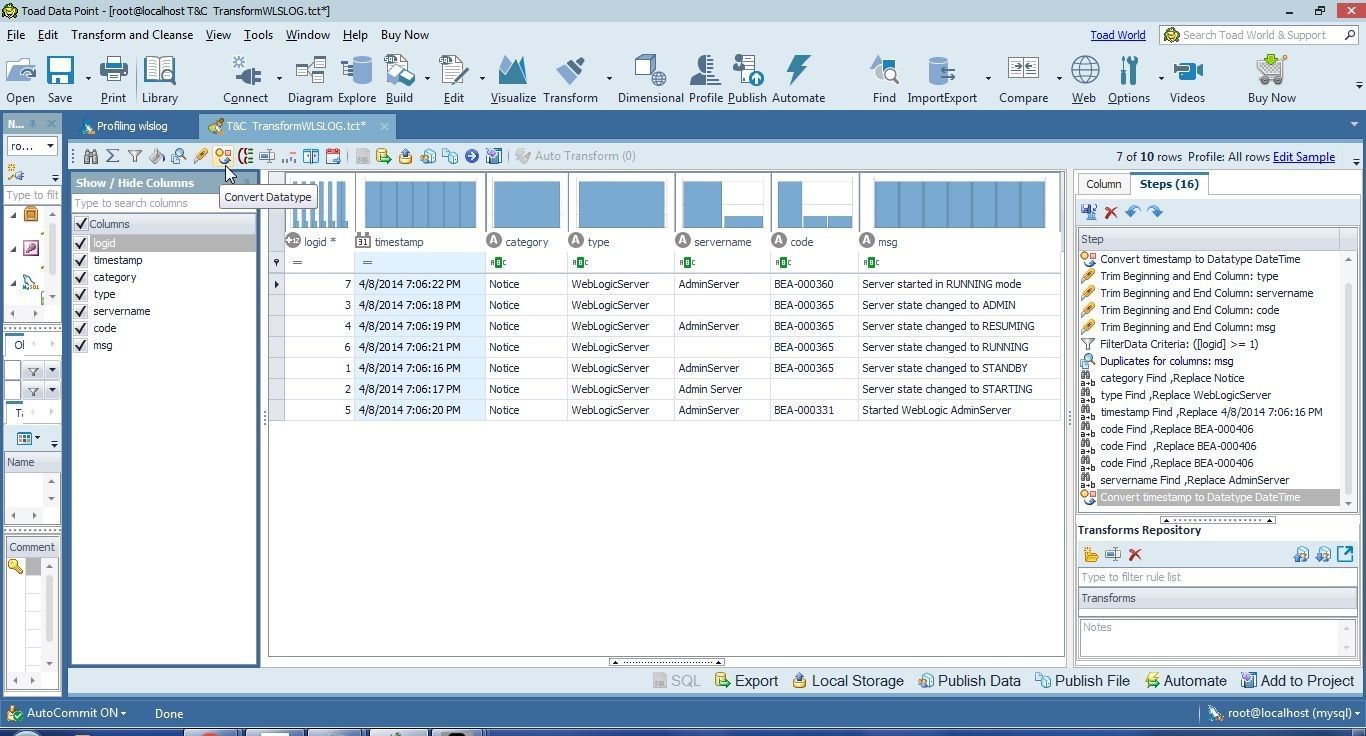The image size is (1366, 736).
Task: Click the red calendar date tool icon
Action: coord(333,156)
